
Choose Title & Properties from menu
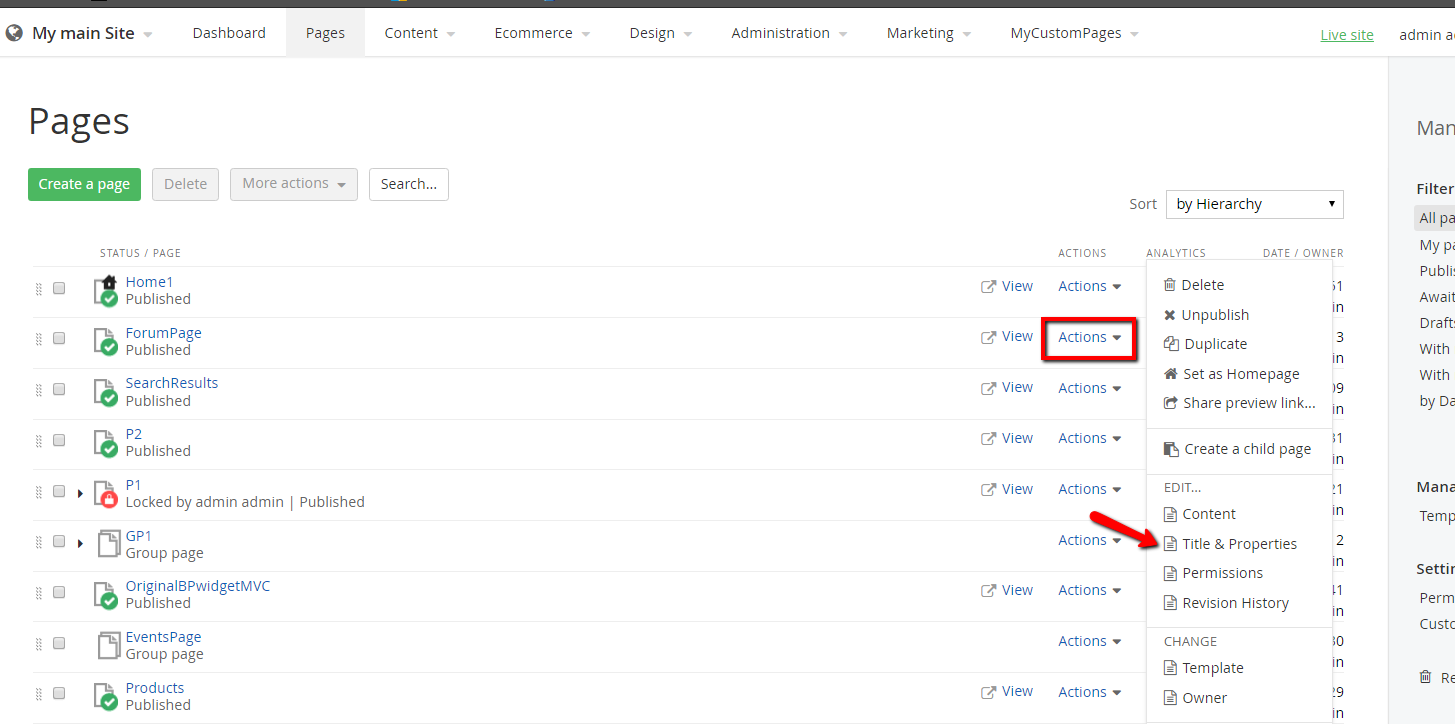point(1239,544)
